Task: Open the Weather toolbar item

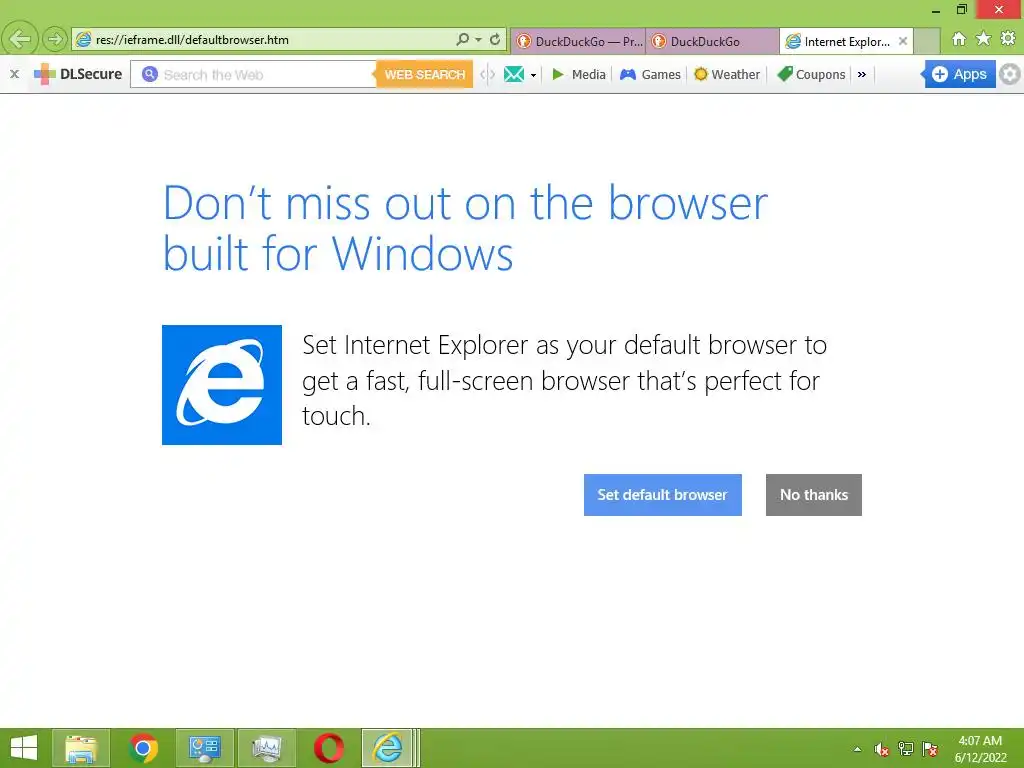Action: [727, 74]
